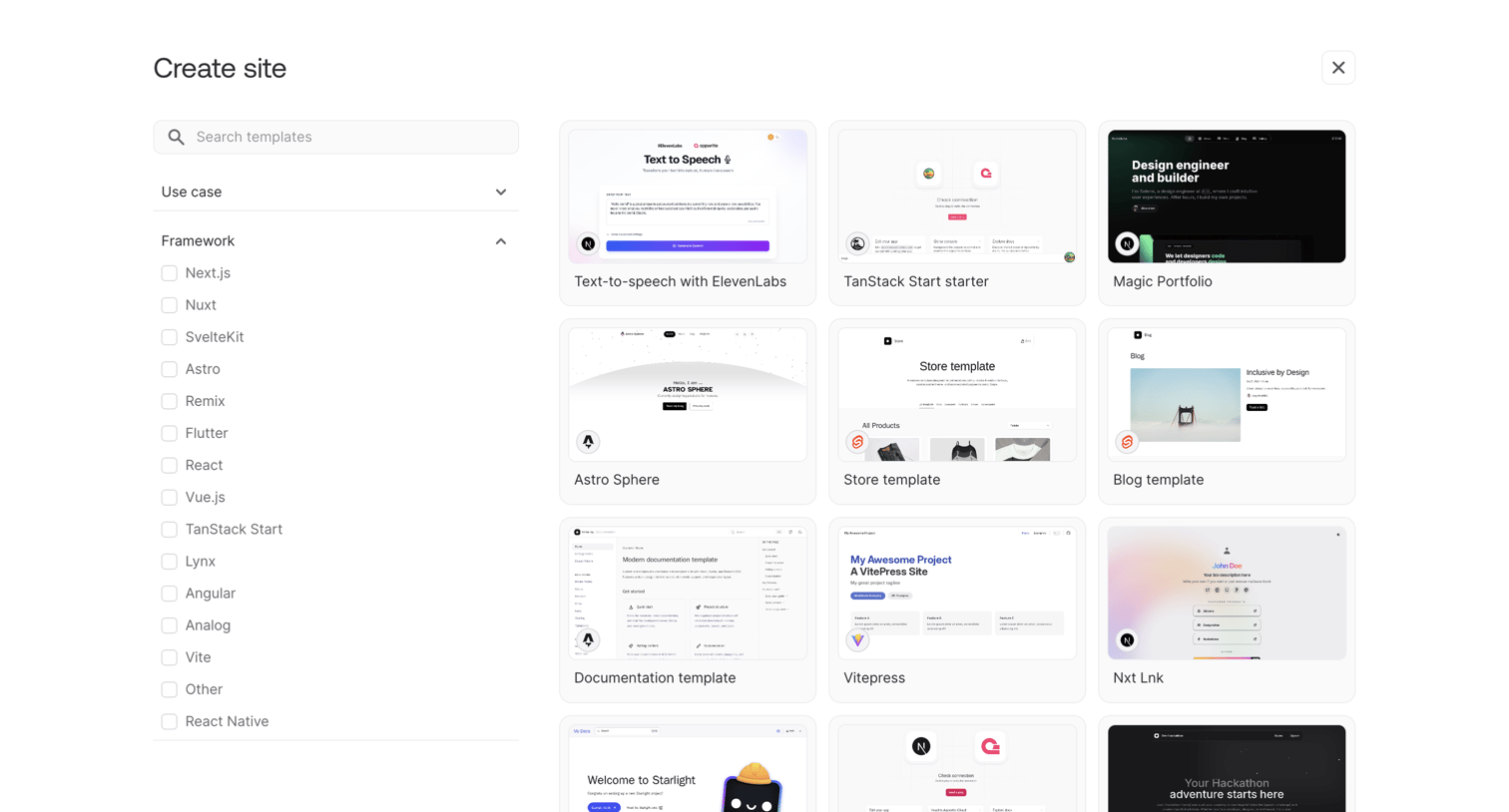Close the Create site dialog
The width and height of the screenshot is (1509, 812).
(x=1338, y=68)
